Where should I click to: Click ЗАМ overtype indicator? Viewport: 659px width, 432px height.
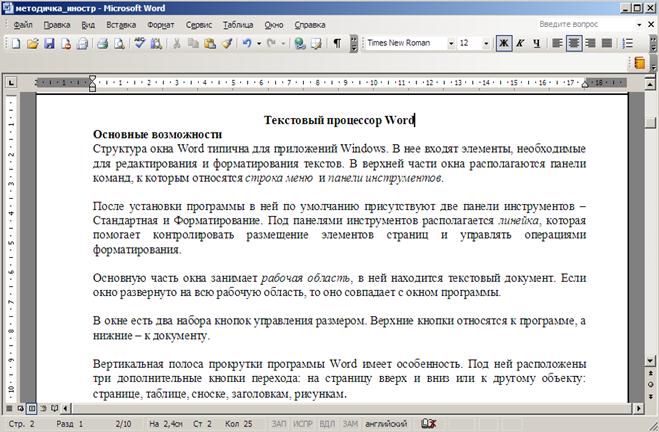pos(350,424)
